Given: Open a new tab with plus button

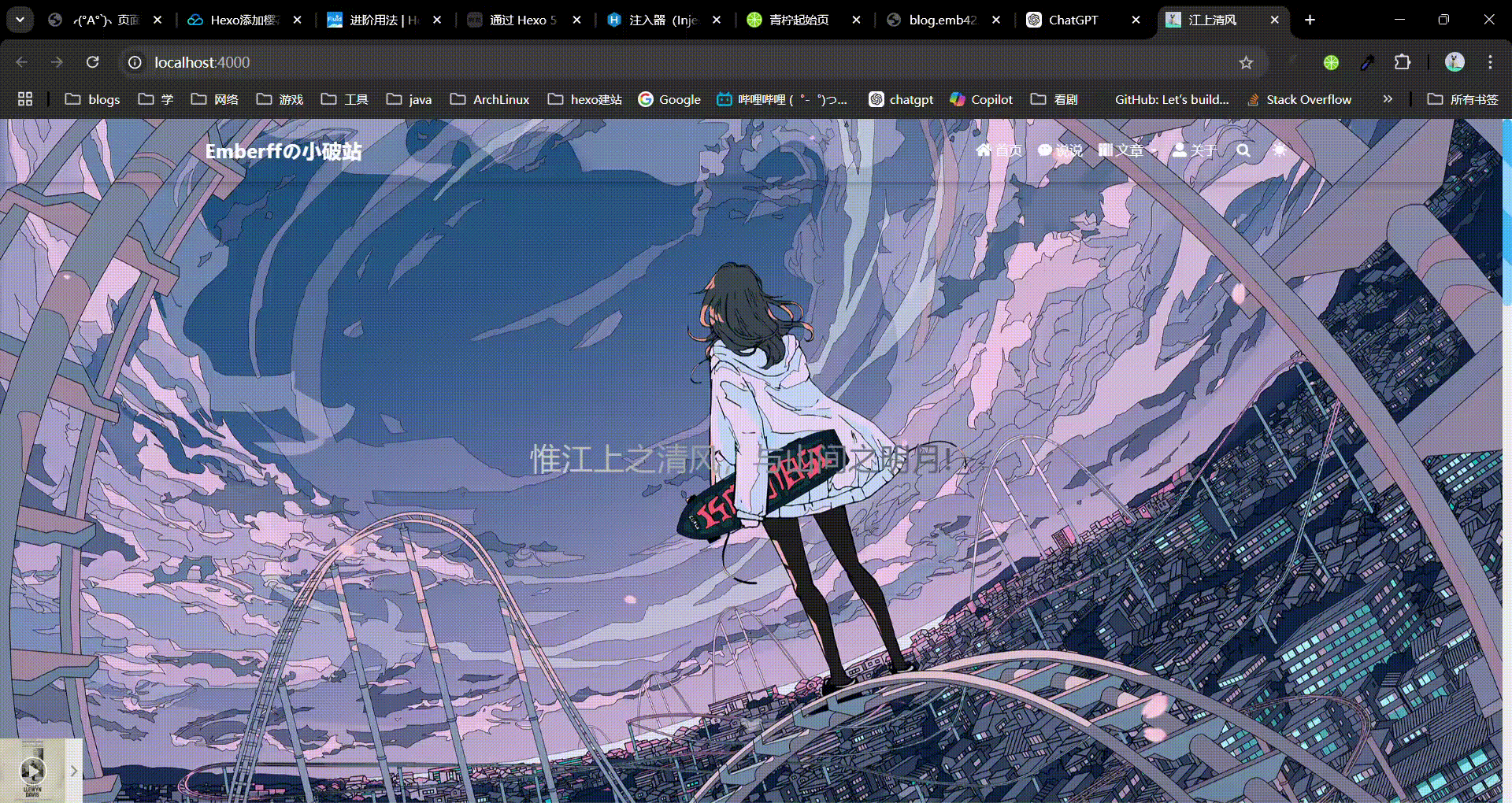Looking at the screenshot, I should click(1310, 20).
